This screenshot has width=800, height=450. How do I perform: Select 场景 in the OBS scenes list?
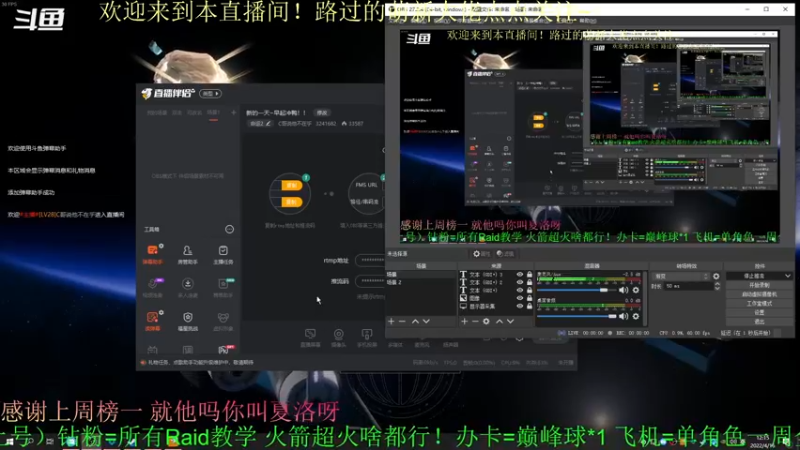pos(420,274)
